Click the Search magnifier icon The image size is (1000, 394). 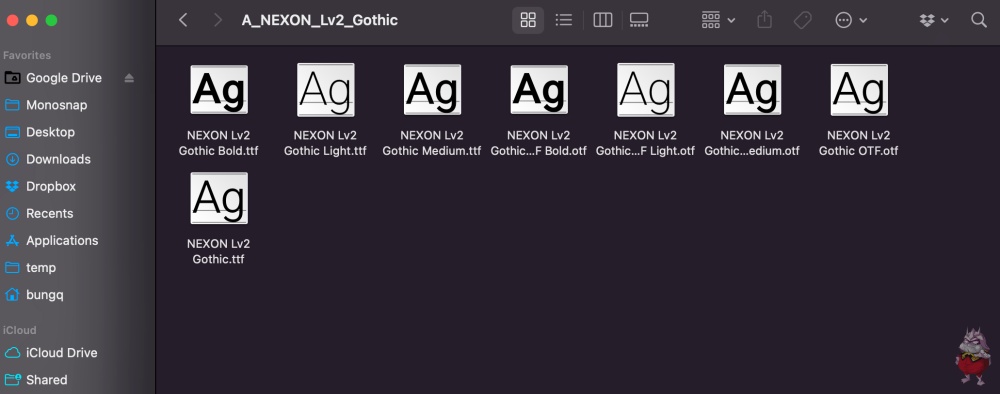pos(979,20)
